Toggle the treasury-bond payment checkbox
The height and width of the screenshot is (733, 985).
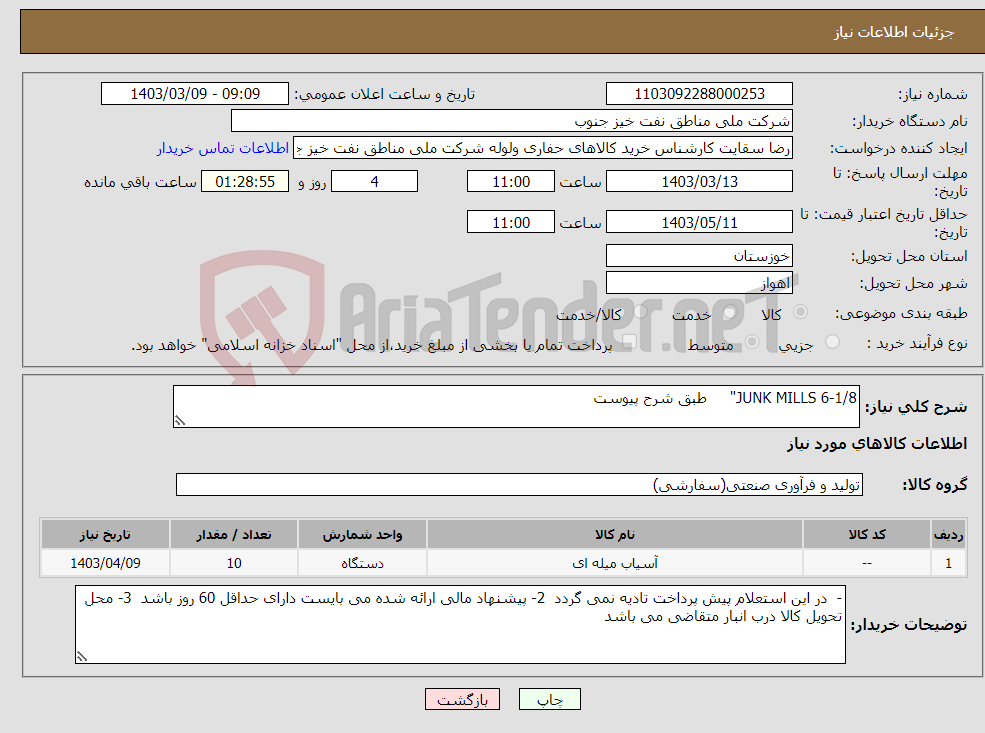(x=629, y=342)
